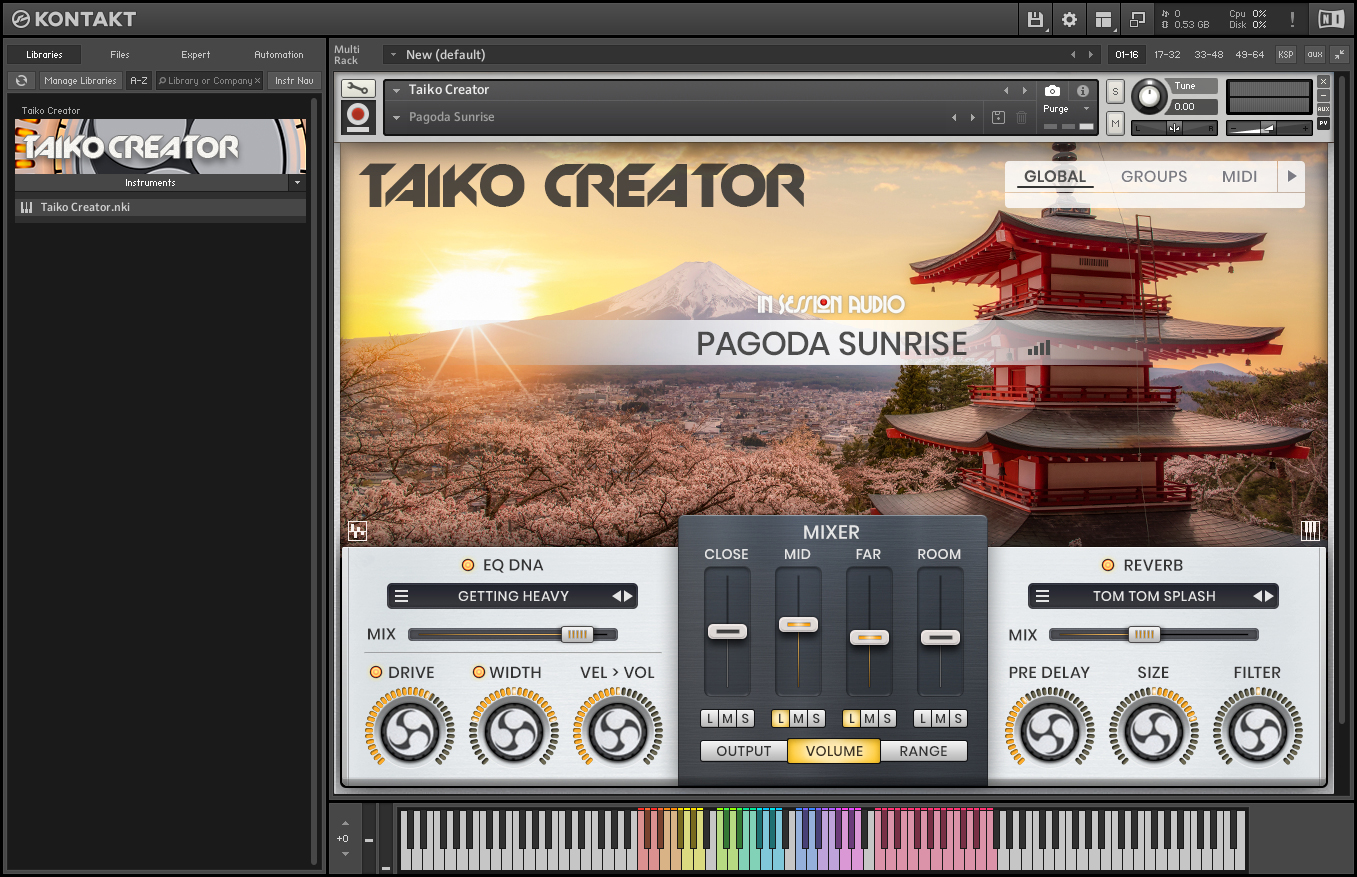The image size is (1357, 877).
Task: Go to next snapshot Pagoda Sunrise arrow
Action: (x=973, y=118)
